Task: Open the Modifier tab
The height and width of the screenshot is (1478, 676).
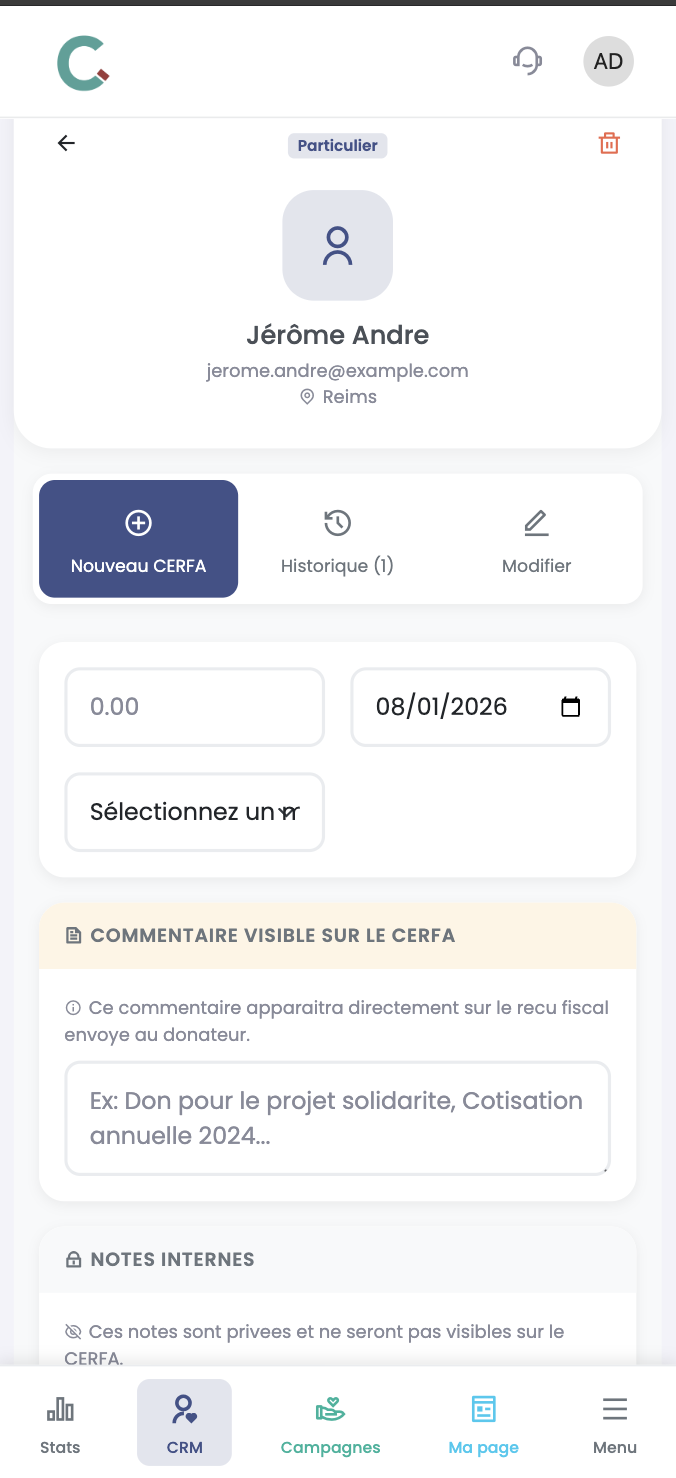Action: (536, 539)
